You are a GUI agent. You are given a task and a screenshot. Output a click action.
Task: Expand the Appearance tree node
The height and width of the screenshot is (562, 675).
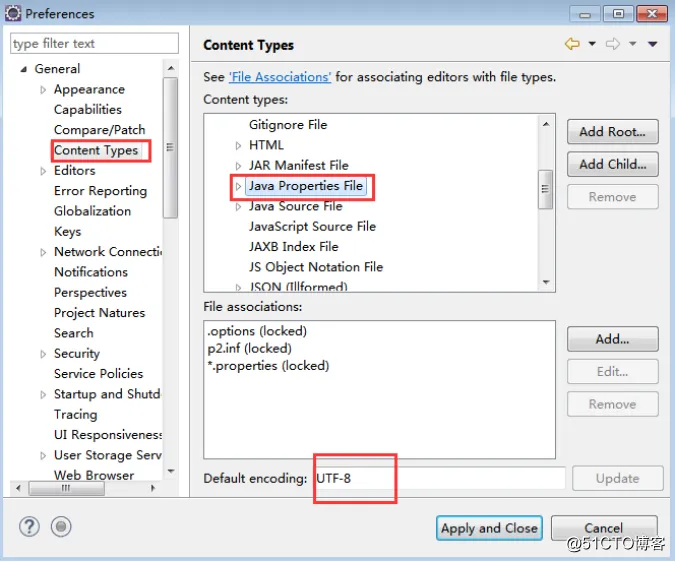43,90
